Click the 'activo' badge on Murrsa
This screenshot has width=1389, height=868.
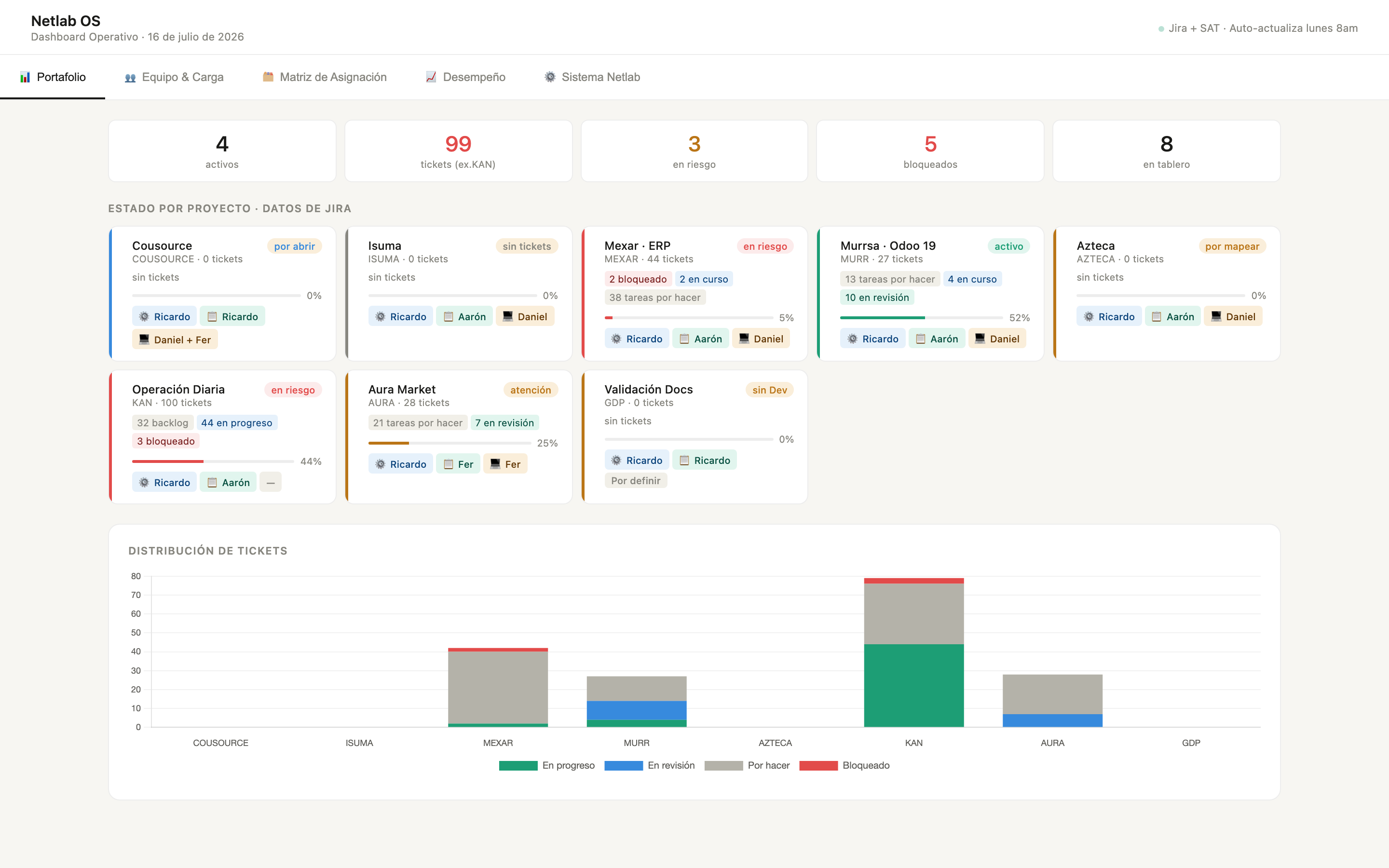(1008, 246)
